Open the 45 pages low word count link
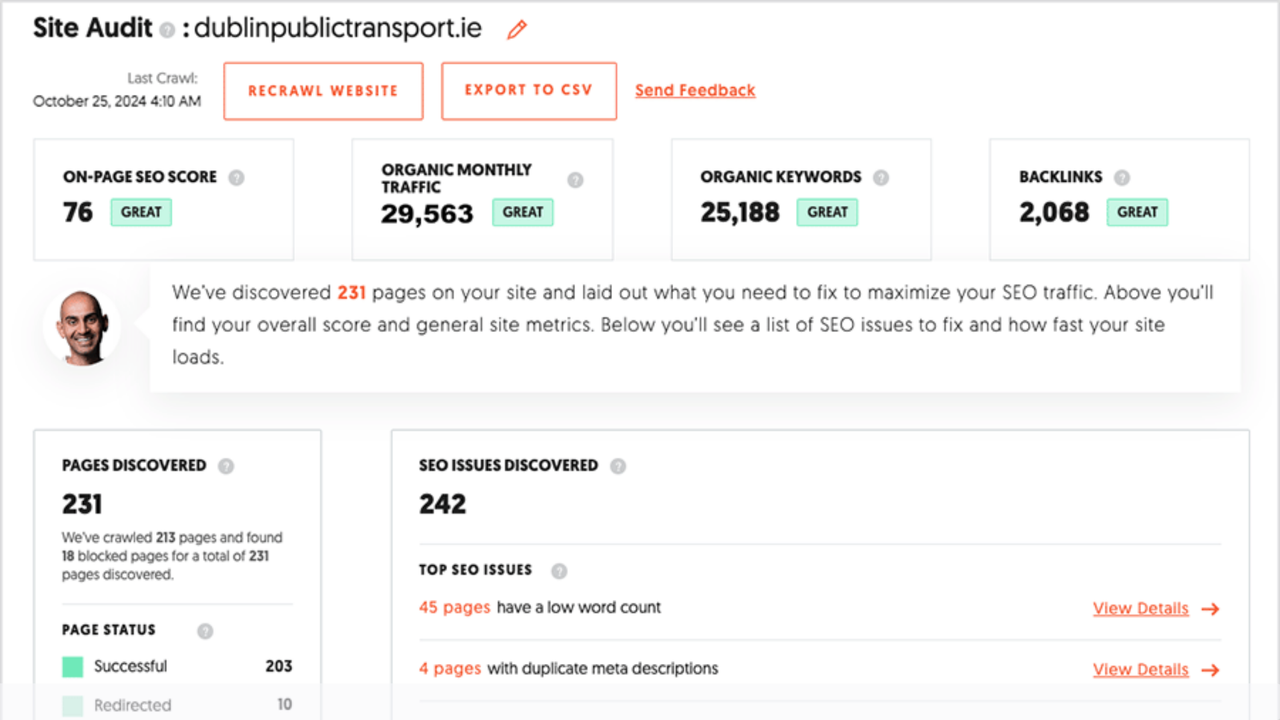The width and height of the screenshot is (1280, 720). [455, 607]
